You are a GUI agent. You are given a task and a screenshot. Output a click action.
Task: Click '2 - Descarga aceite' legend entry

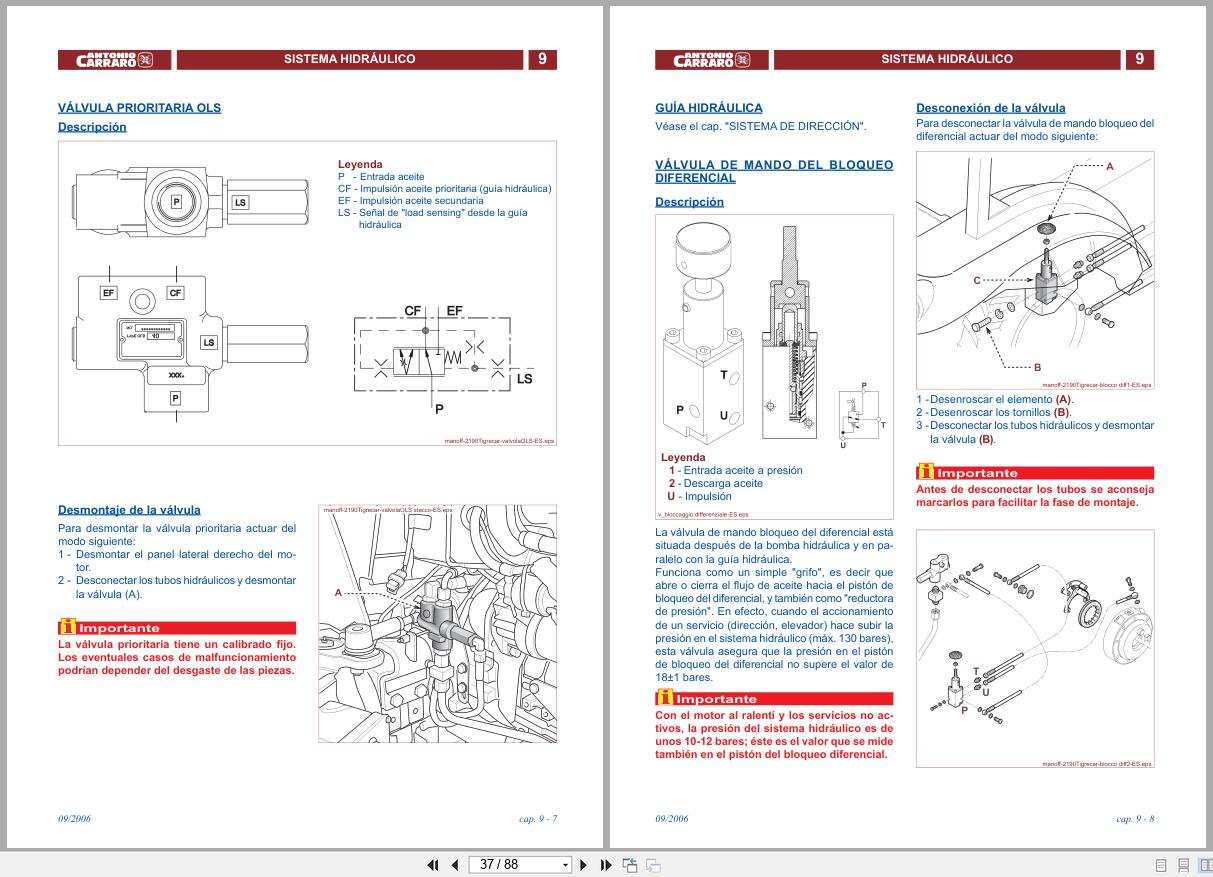[715, 483]
